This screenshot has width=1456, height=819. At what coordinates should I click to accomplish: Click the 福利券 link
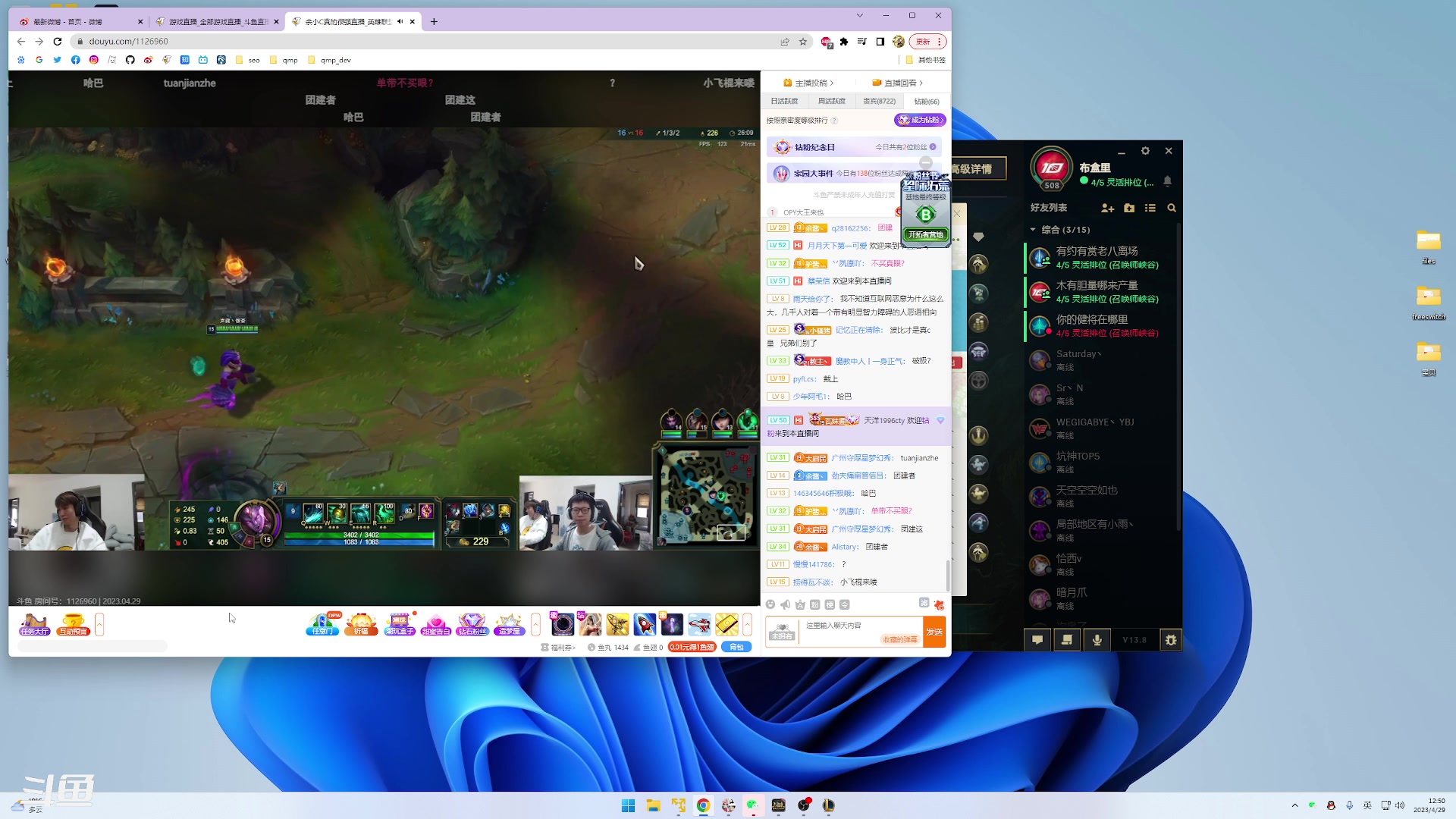(x=558, y=648)
